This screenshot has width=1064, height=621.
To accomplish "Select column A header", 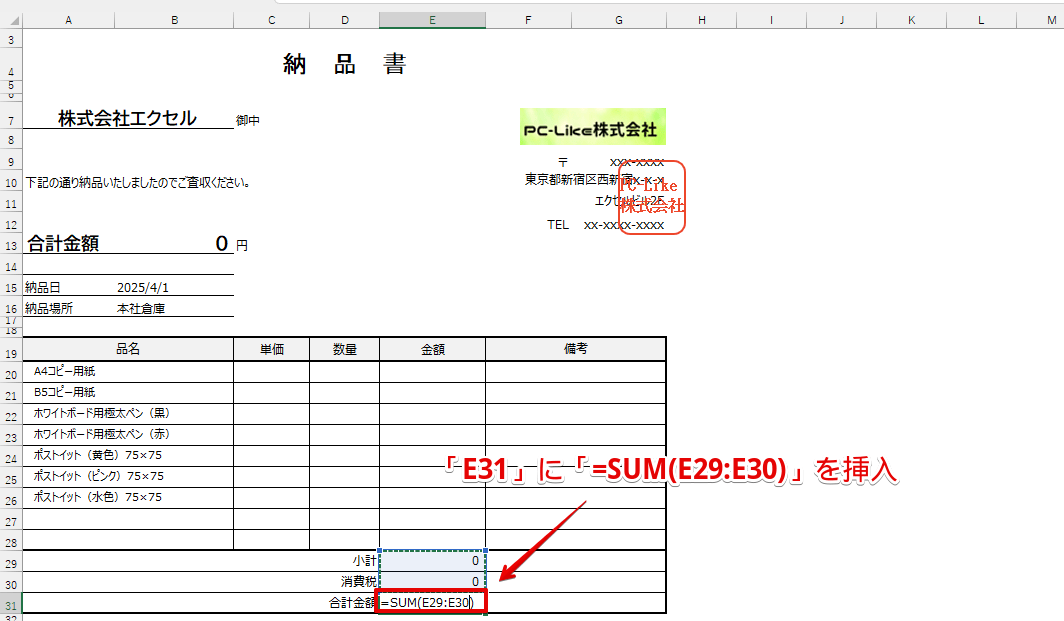I will 69,20.
